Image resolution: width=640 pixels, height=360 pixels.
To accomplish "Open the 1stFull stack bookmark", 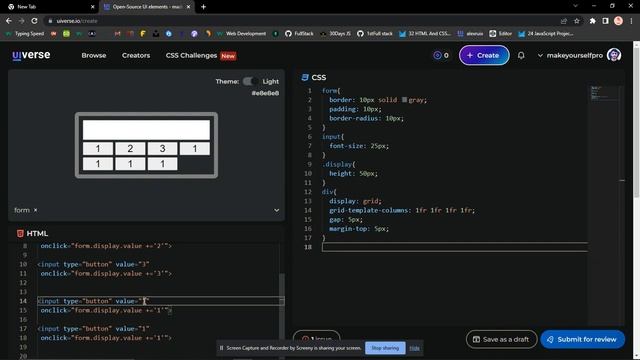I will pyautogui.click(x=375, y=33).
